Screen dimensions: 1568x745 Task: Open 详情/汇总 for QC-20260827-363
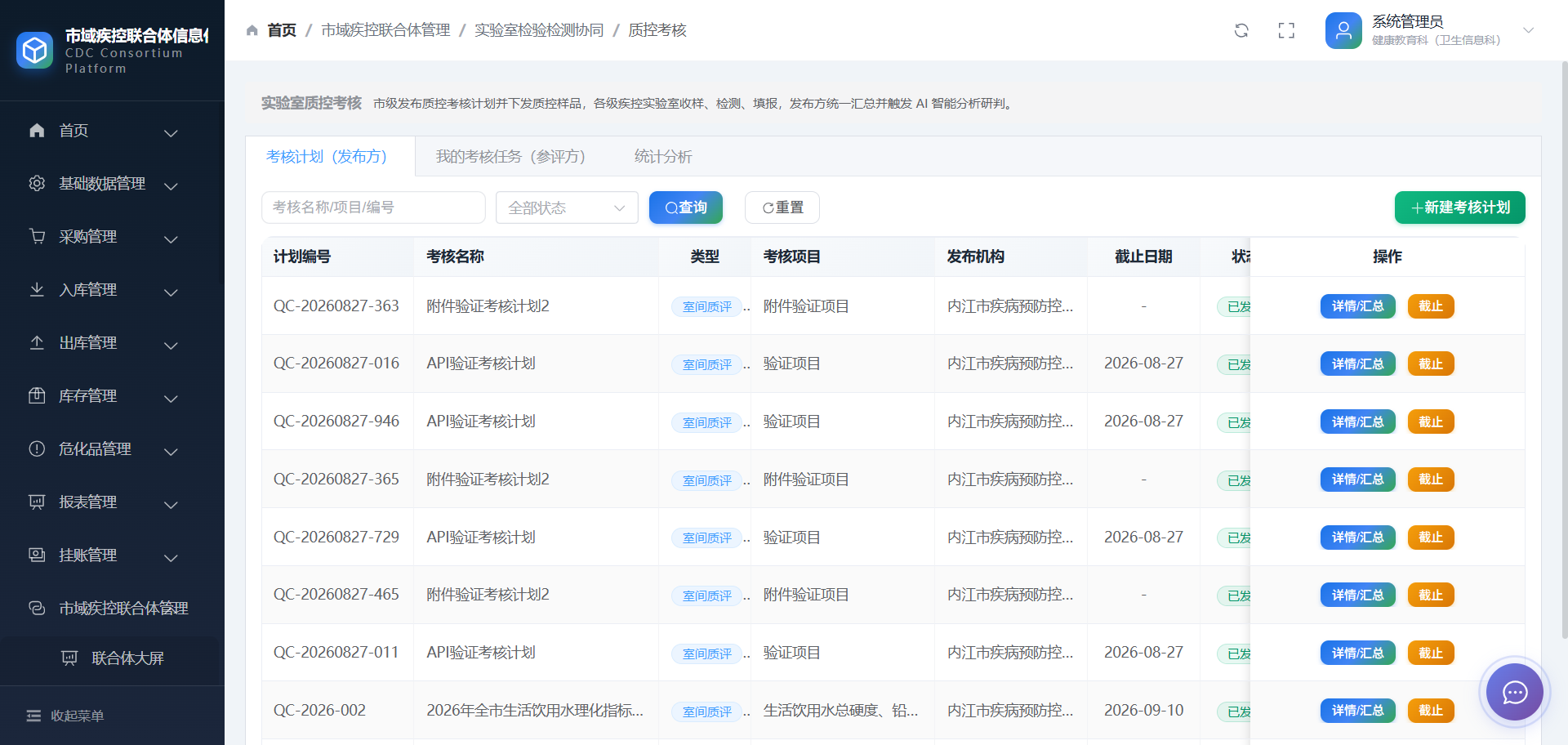tap(1358, 306)
